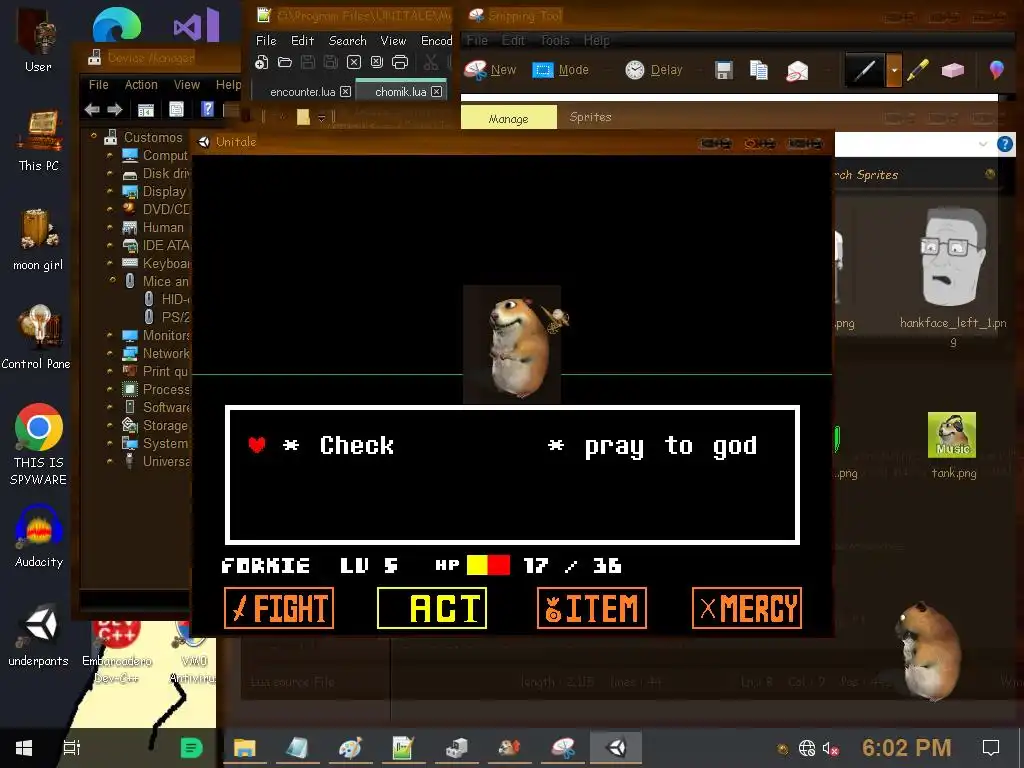Click Back arrow in Device Manager

(92, 110)
